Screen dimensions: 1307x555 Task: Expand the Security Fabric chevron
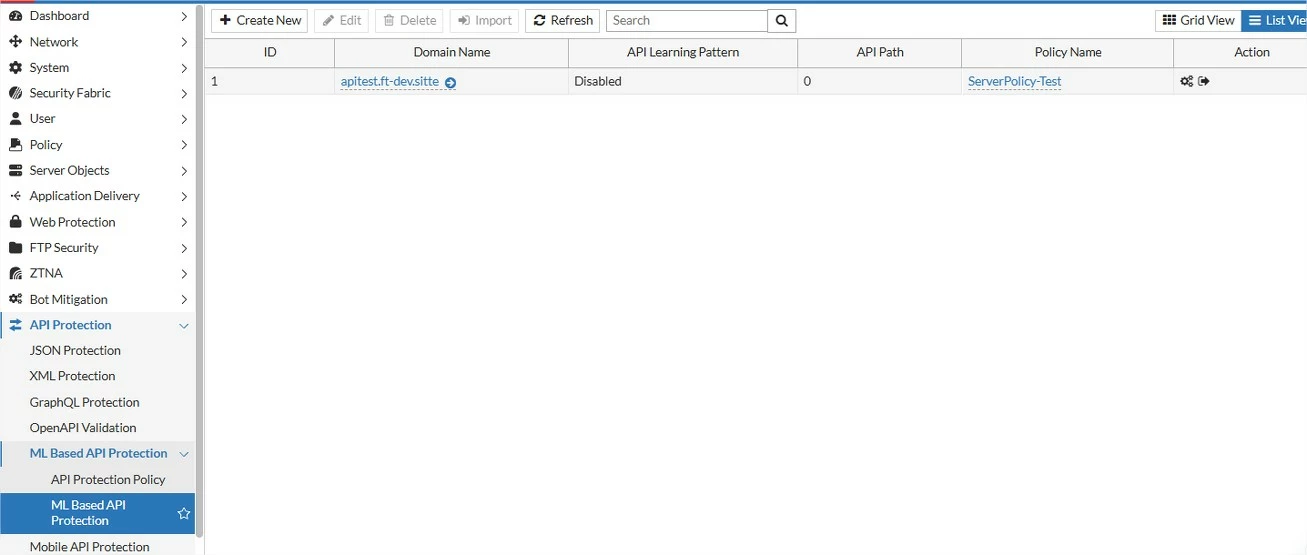point(184,93)
